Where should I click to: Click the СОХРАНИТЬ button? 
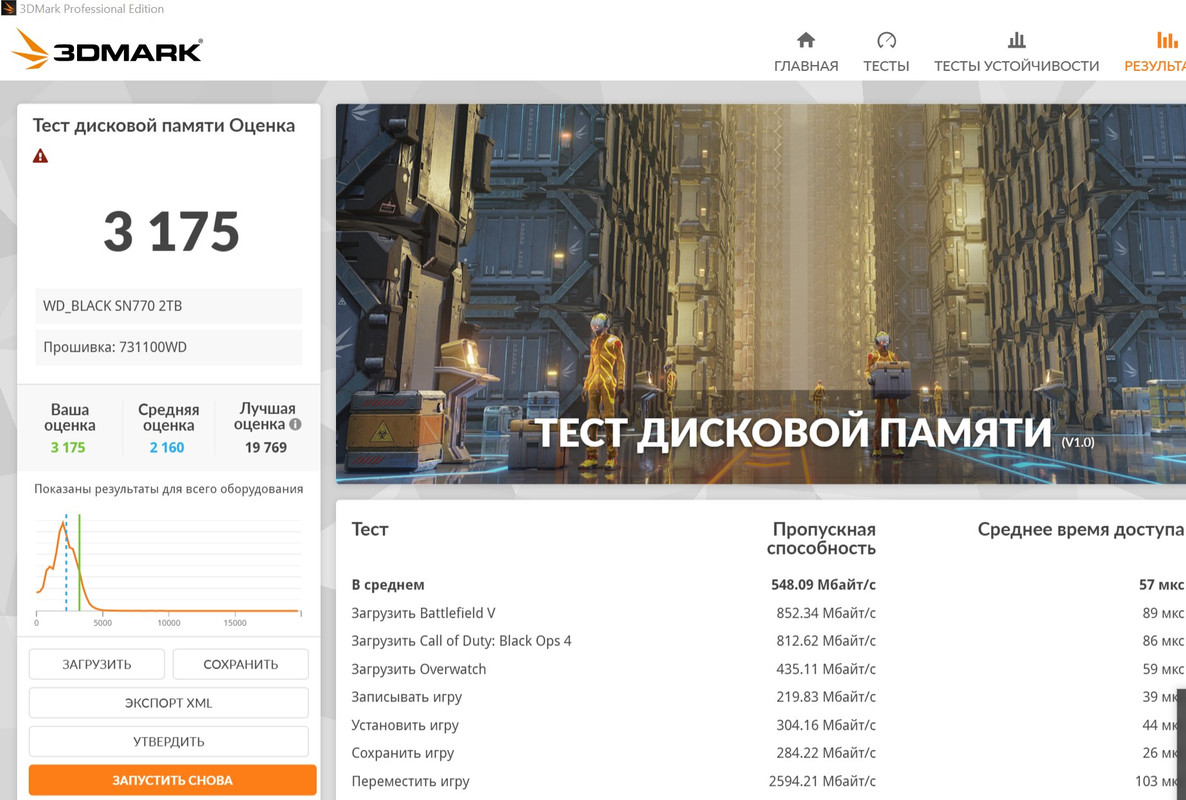click(241, 664)
